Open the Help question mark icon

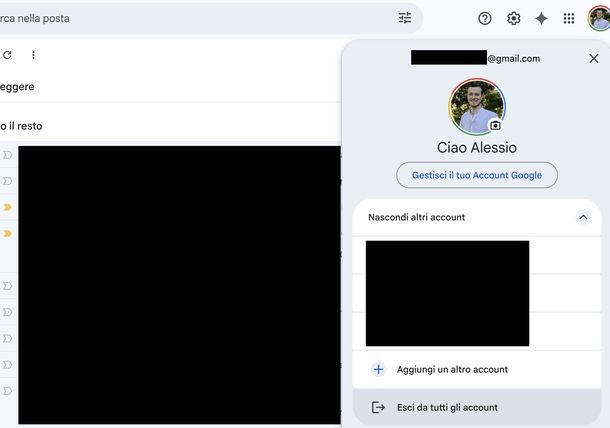485,18
